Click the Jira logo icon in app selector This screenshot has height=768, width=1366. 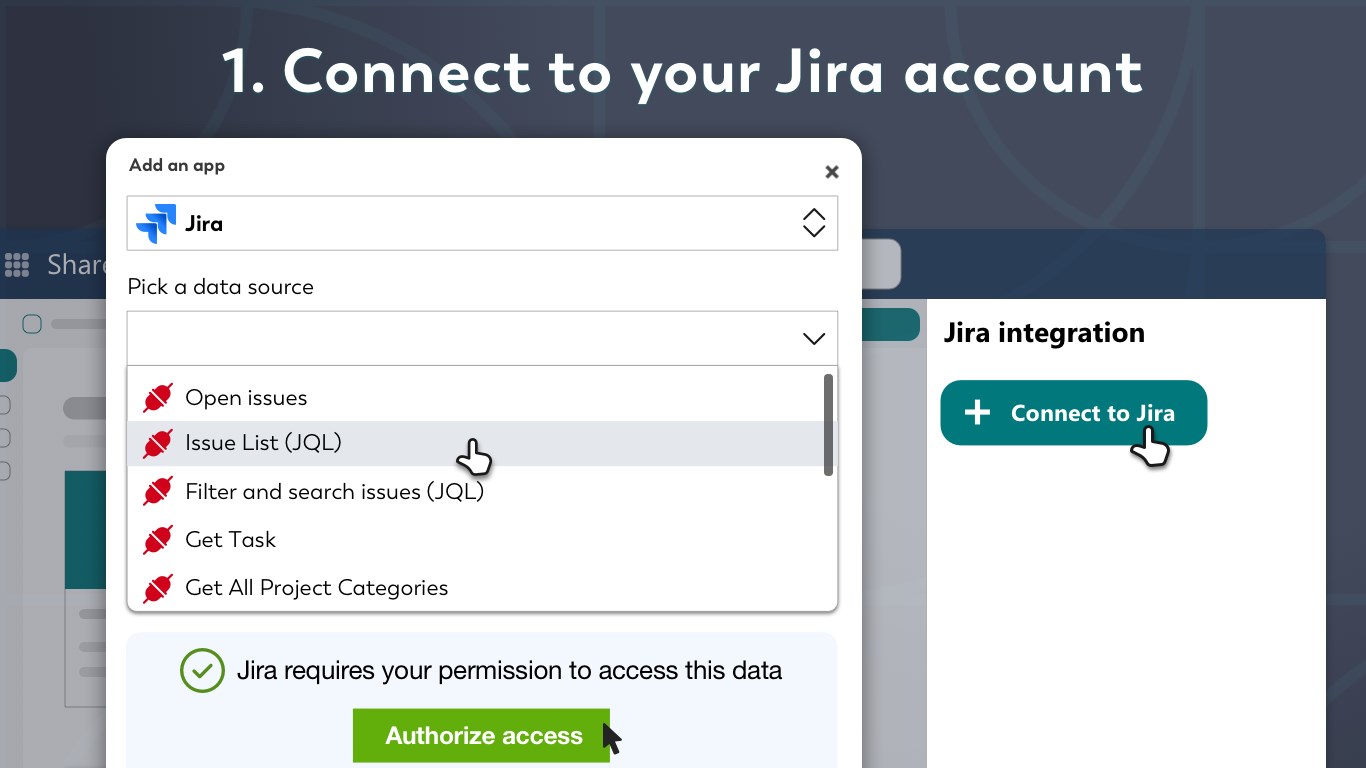(x=156, y=223)
